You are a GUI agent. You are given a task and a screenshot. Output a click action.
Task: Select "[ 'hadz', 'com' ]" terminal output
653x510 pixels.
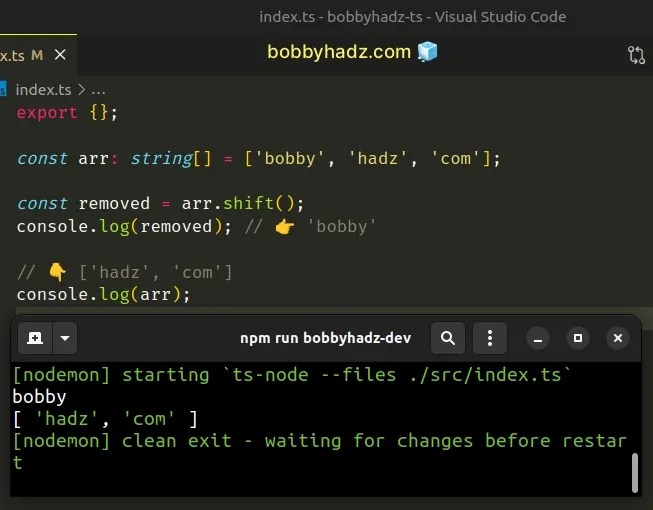[105, 419]
